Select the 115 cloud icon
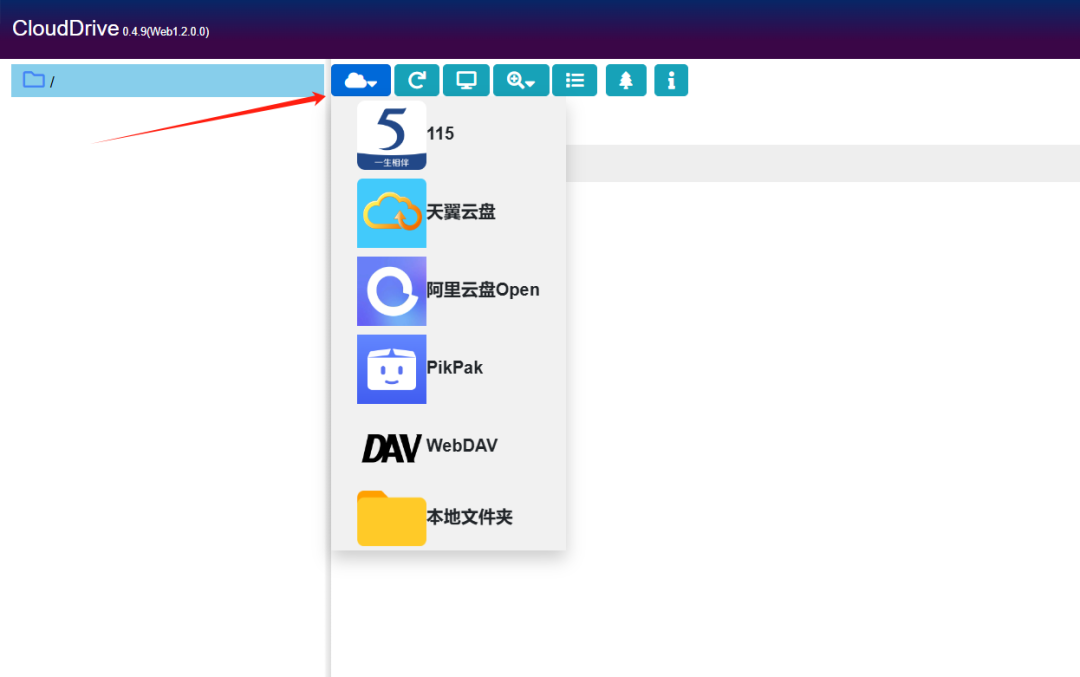Viewport: 1080px width, 677px height. (x=391, y=135)
